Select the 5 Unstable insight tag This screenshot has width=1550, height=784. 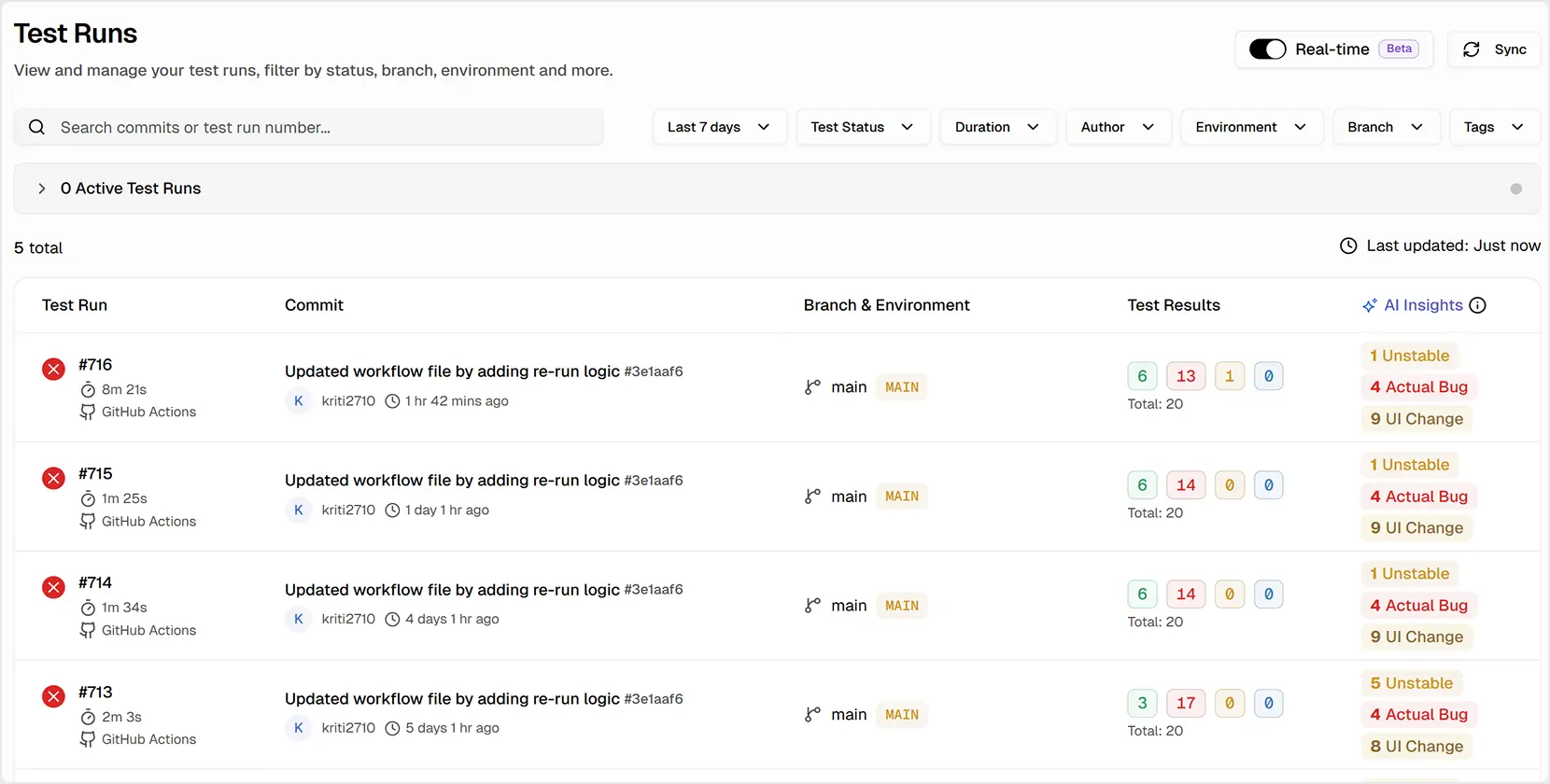click(1411, 683)
